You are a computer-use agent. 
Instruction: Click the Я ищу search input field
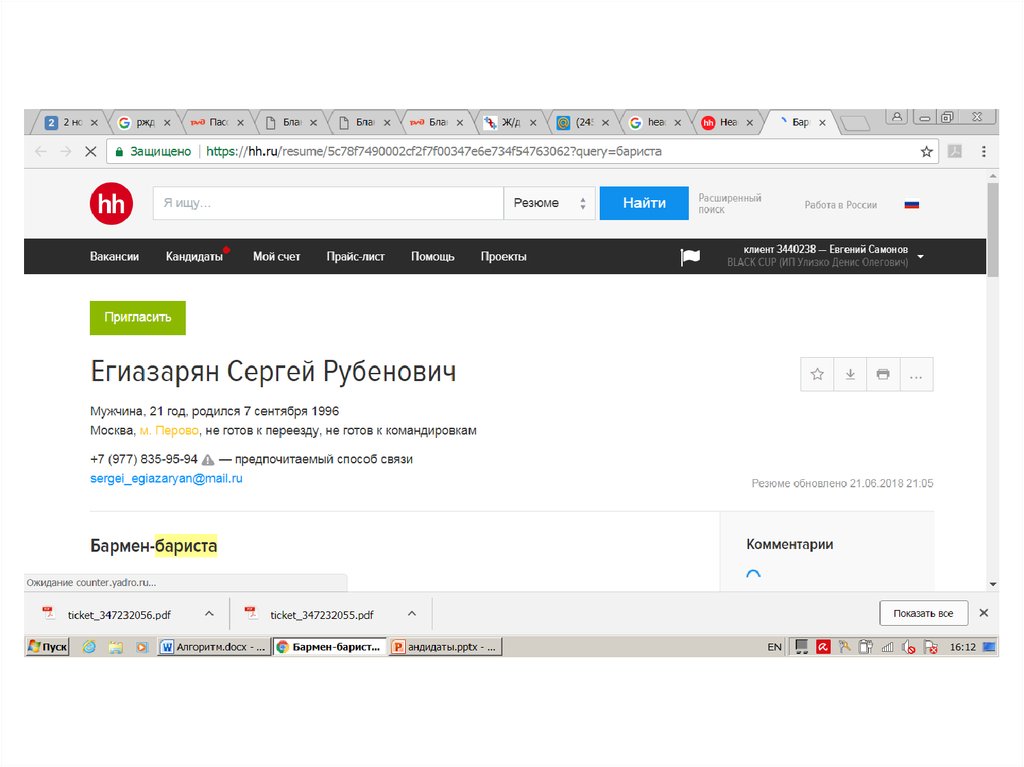coord(327,203)
